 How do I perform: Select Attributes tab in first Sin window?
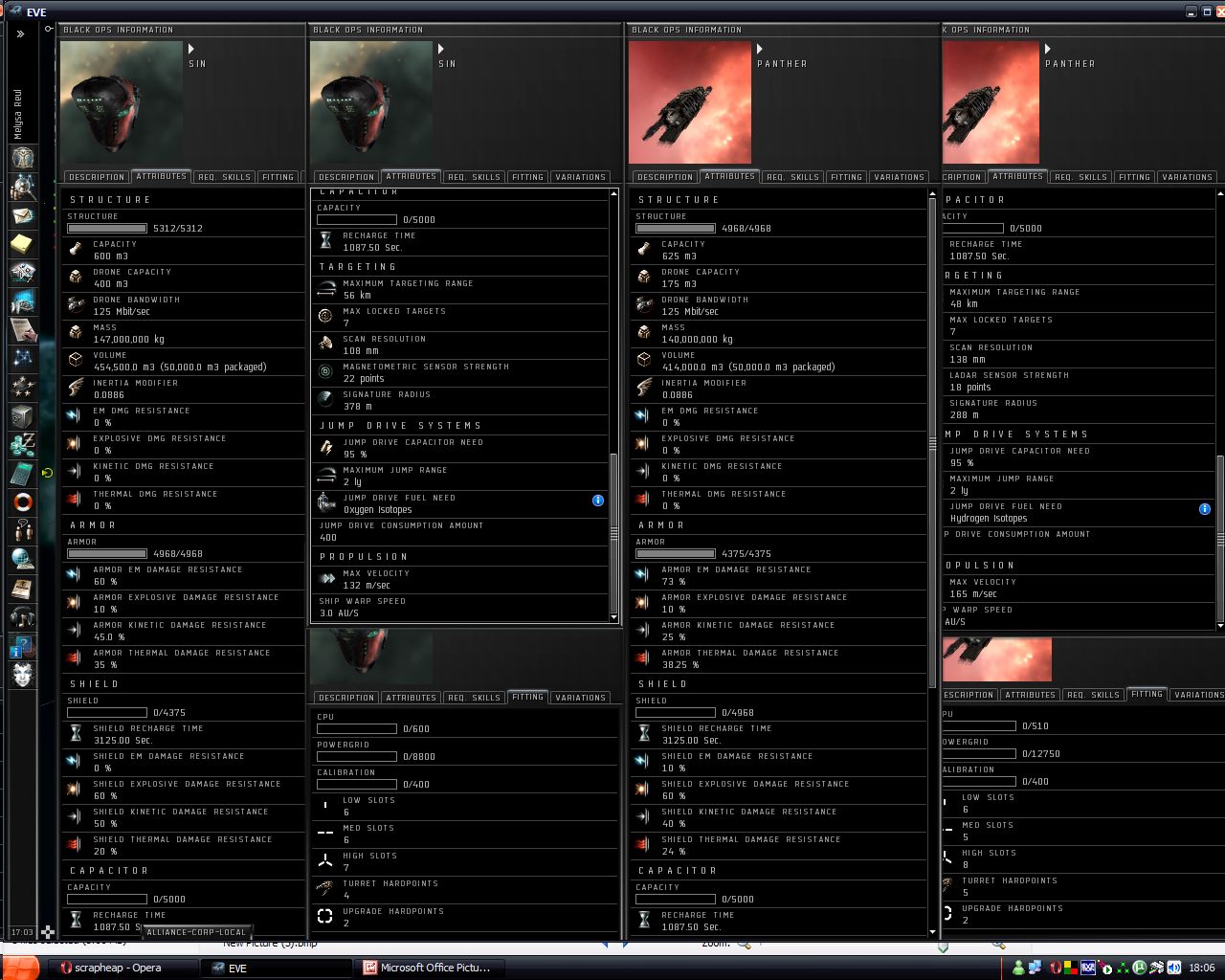point(161,176)
